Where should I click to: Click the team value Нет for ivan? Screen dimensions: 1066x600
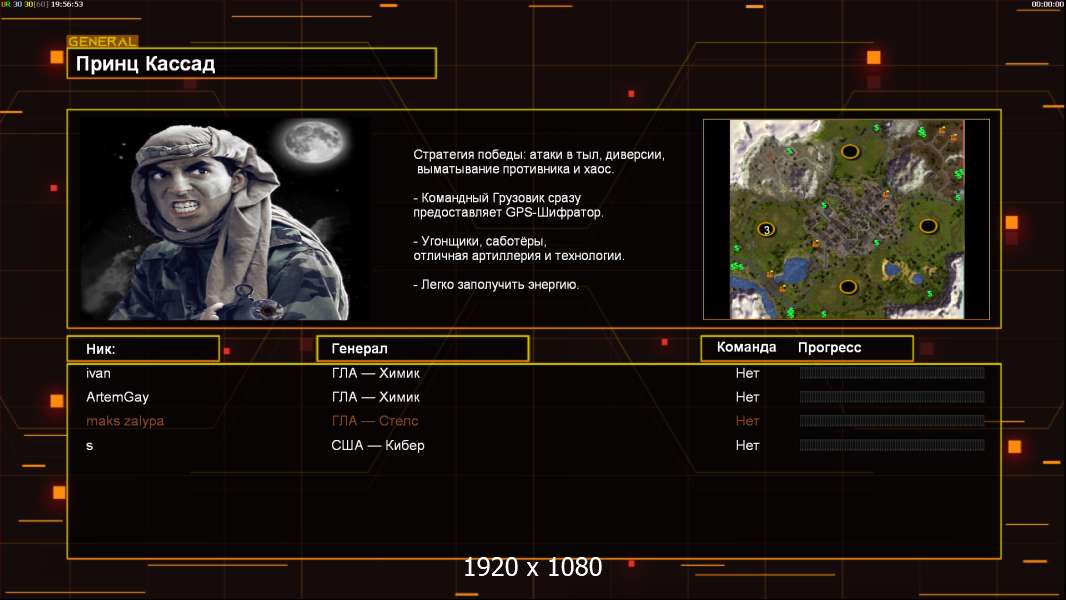(747, 373)
